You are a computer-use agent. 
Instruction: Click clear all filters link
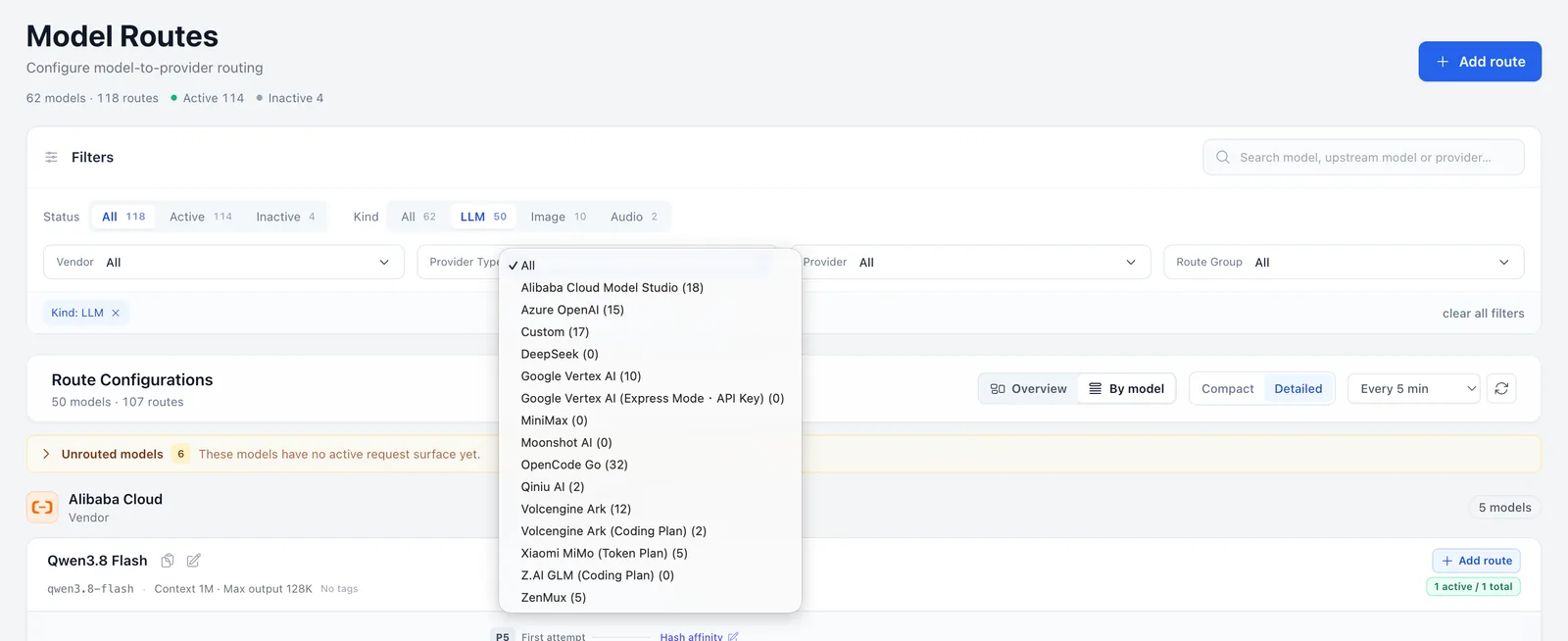coord(1483,314)
